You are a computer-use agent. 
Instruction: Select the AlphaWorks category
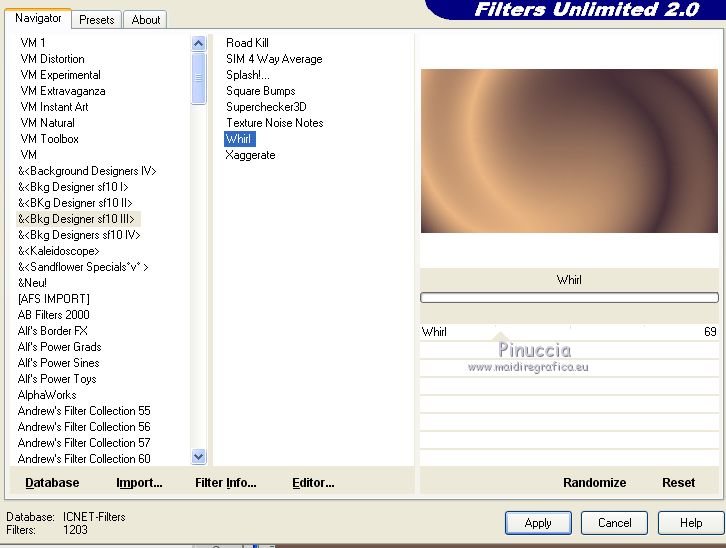[x=47, y=395]
